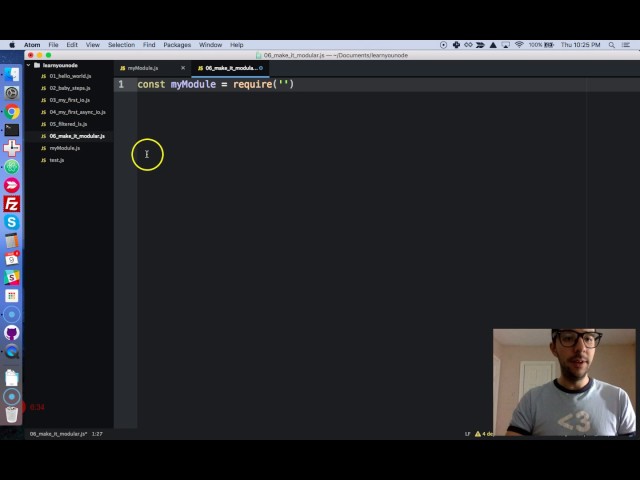Open 05_filtered_ls.js in tree view
The height and width of the screenshot is (480, 640).
(68, 124)
